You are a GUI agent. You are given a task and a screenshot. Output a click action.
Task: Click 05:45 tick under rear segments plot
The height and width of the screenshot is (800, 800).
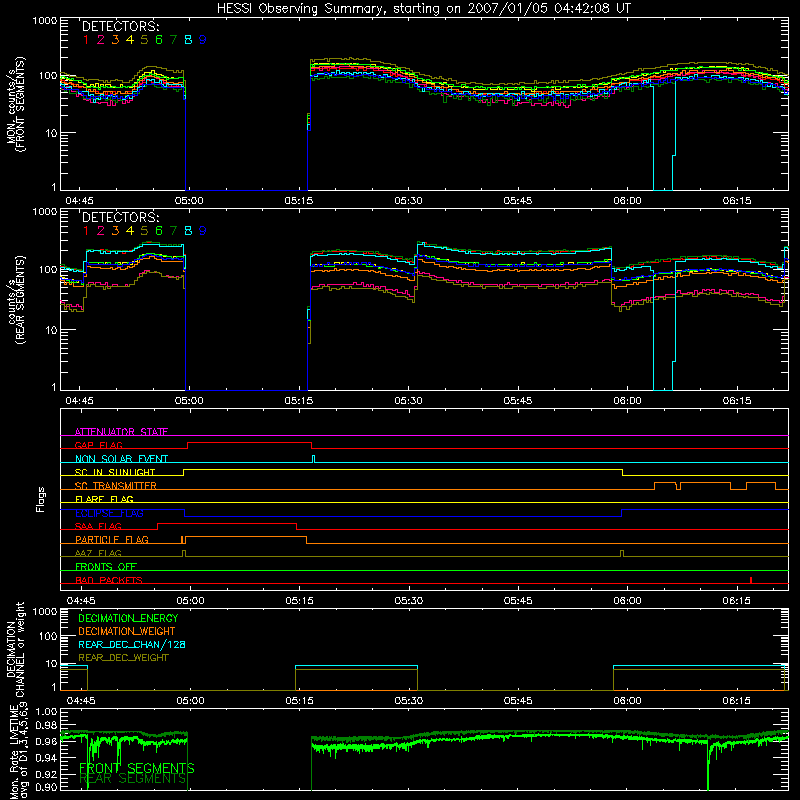click(517, 401)
